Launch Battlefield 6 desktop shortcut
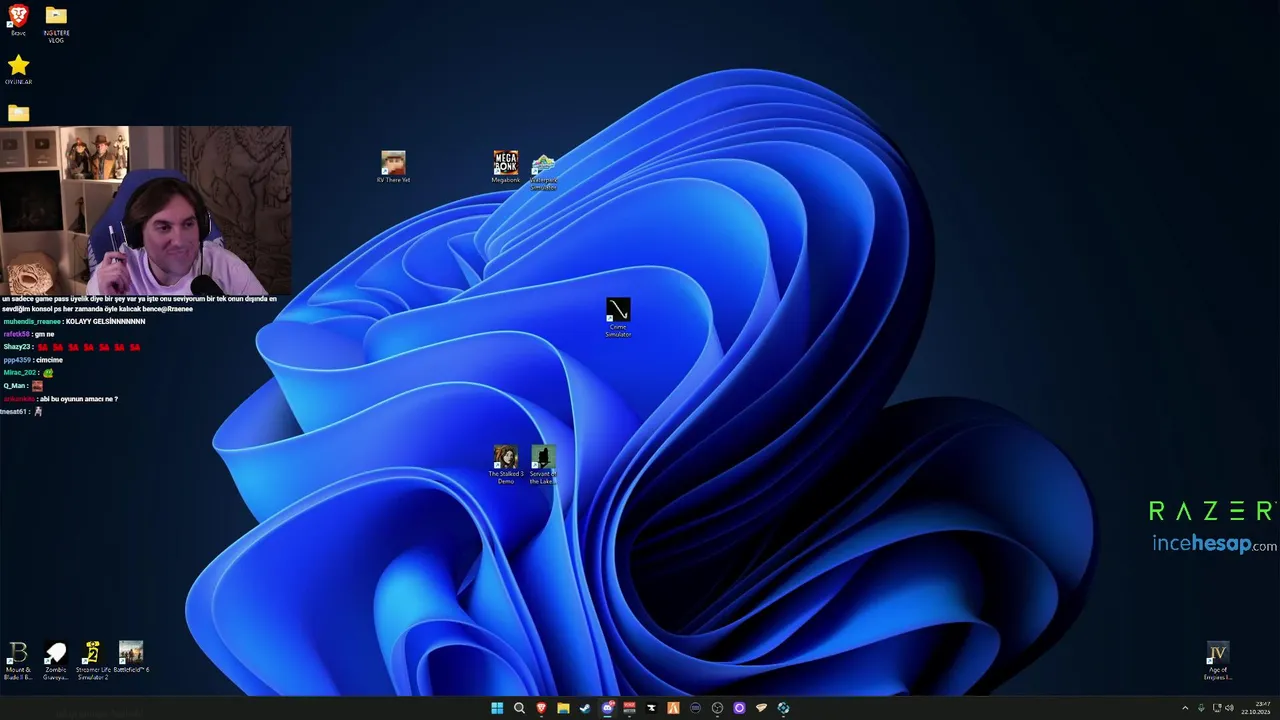1280x720 pixels. pyautogui.click(x=131, y=658)
